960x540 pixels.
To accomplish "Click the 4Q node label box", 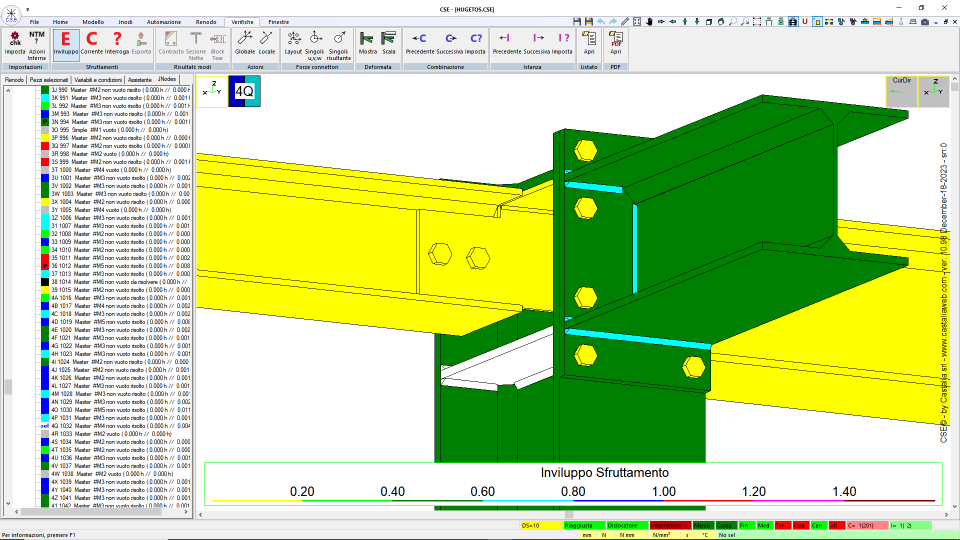I will pyautogui.click(x=244, y=91).
